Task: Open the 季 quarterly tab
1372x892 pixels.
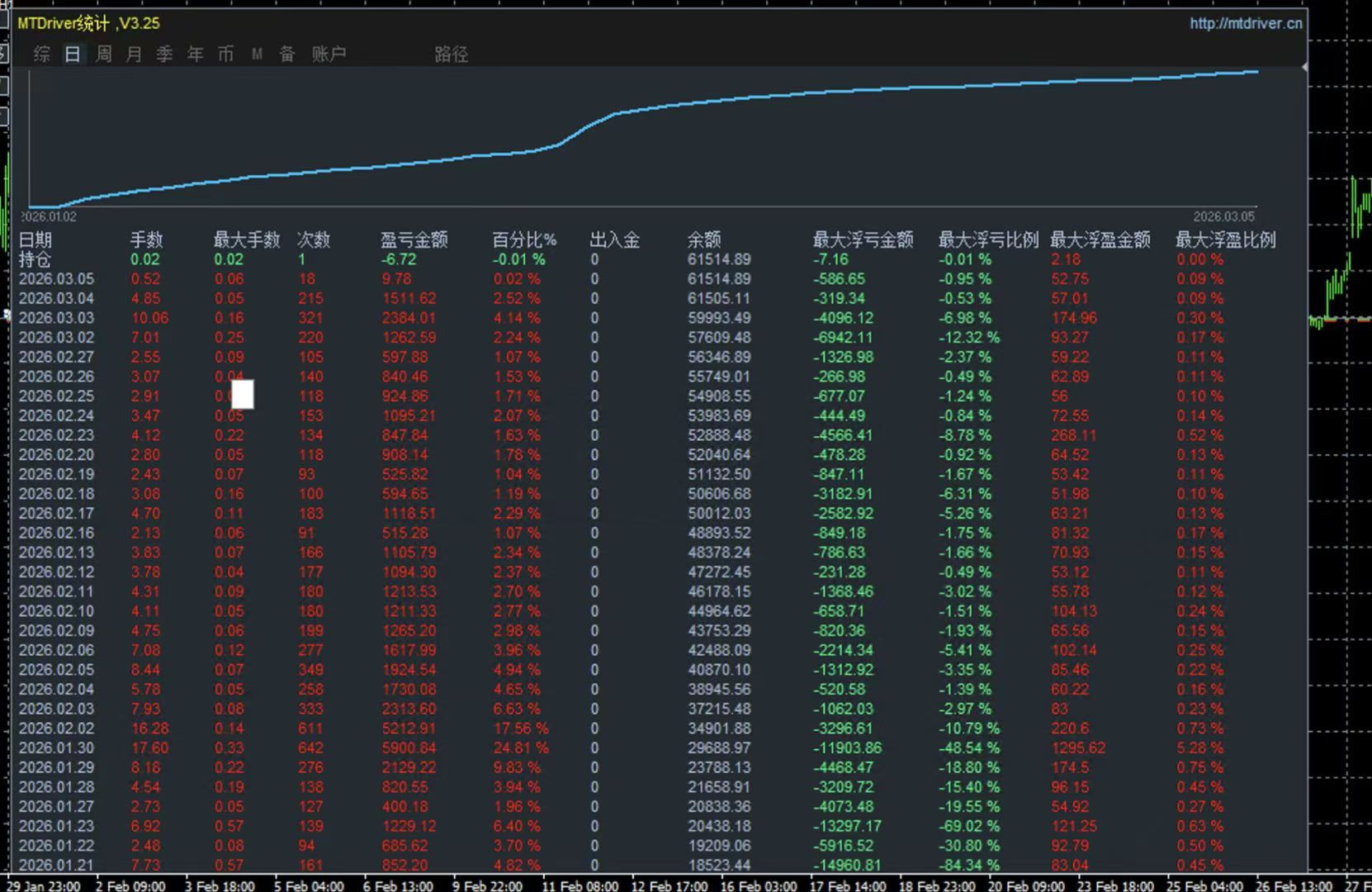Action: [x=165, y=55]
